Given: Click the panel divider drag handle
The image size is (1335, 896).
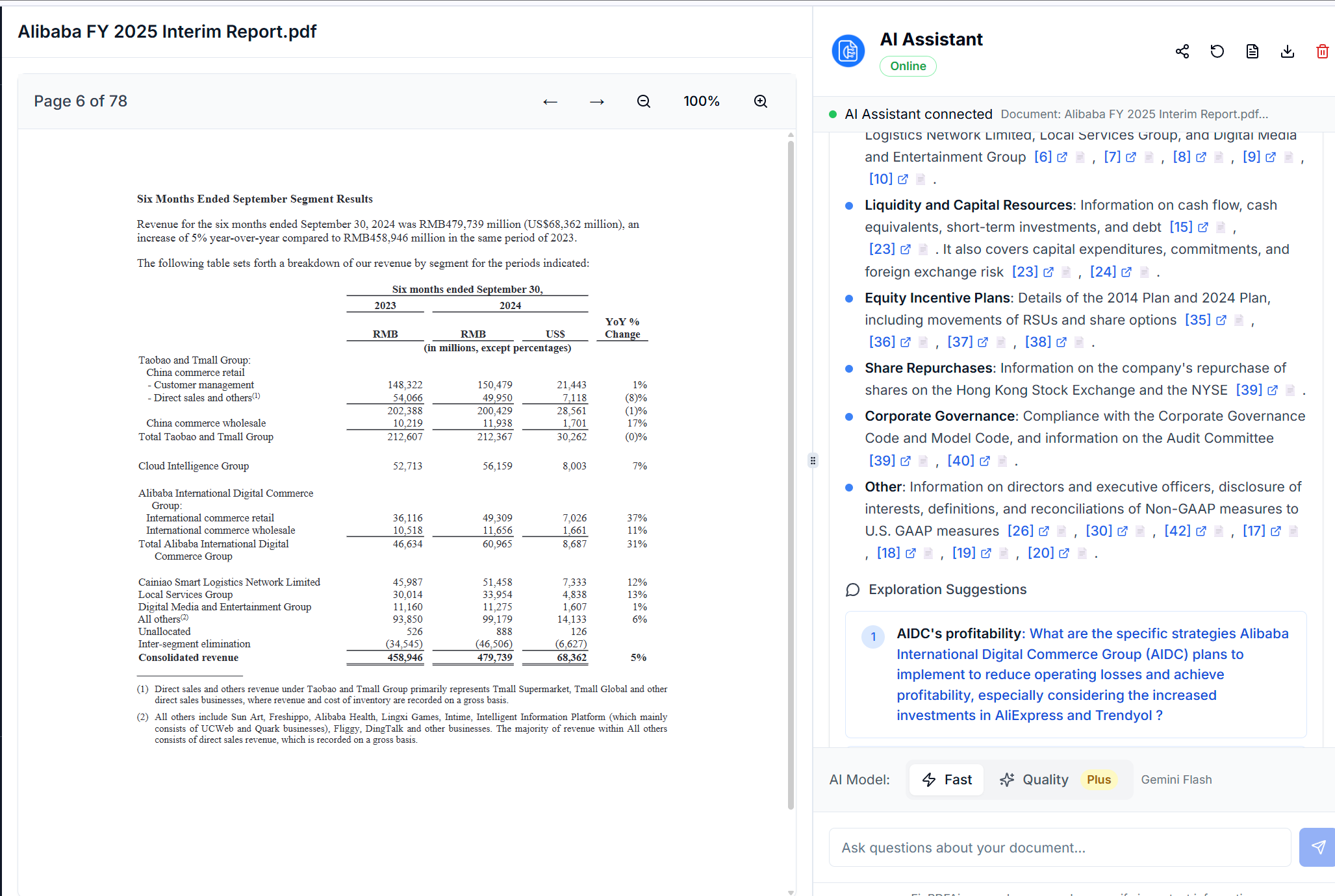Looking at the screenshot, I should 813,460.
